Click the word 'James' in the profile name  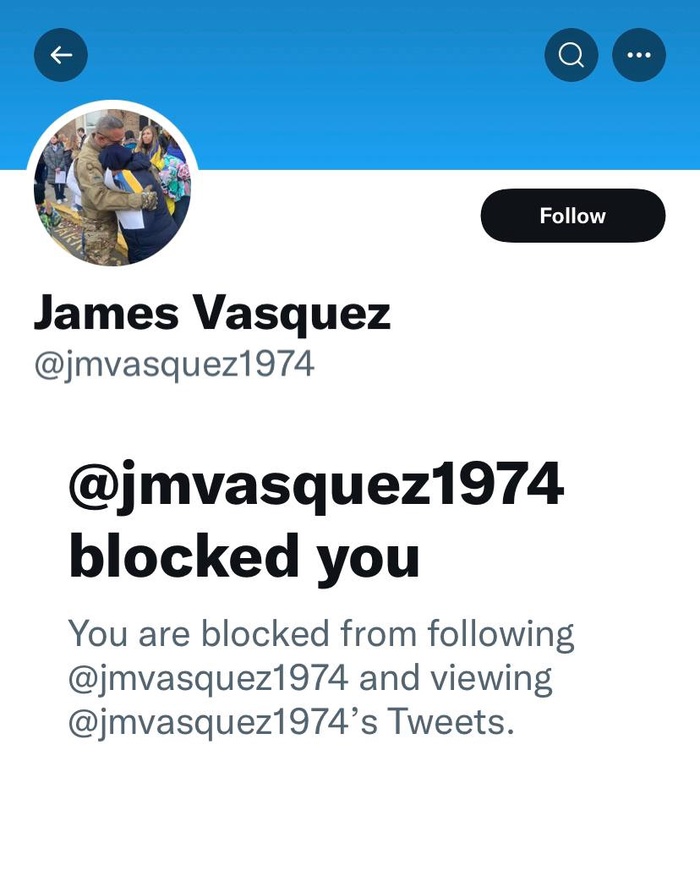[106, 313]
